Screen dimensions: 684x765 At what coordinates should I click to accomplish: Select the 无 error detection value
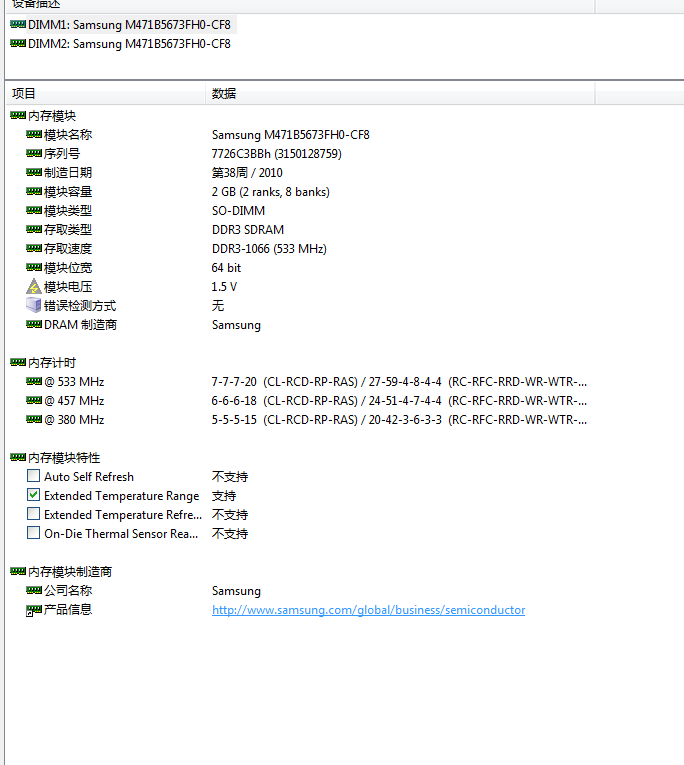pos(218,306)
